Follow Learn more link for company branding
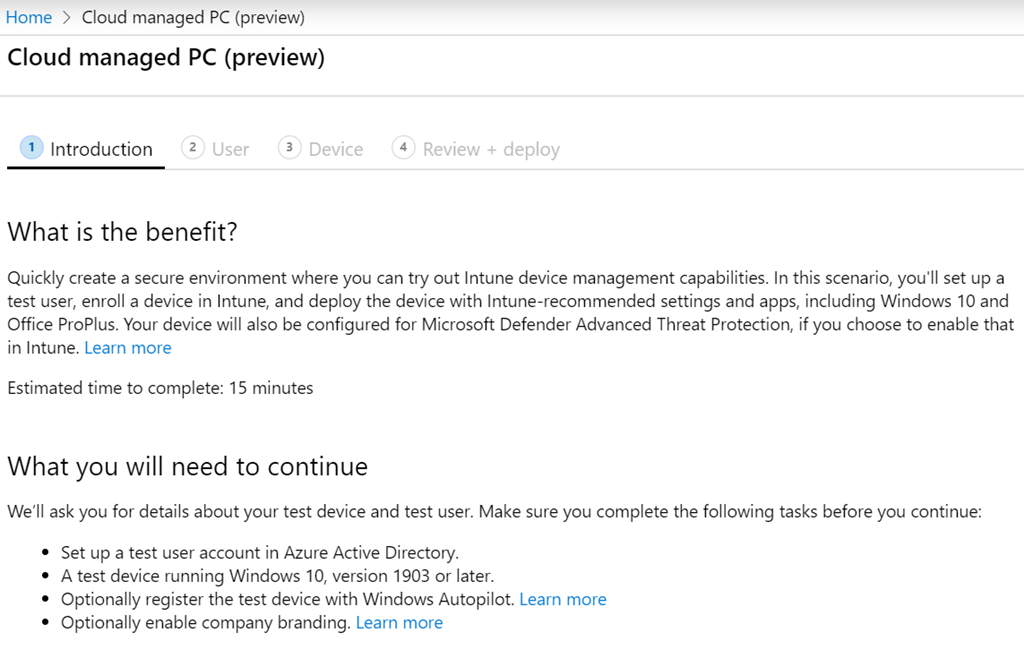Viewport: 1024px width, 658px height. tap(399, 622)
